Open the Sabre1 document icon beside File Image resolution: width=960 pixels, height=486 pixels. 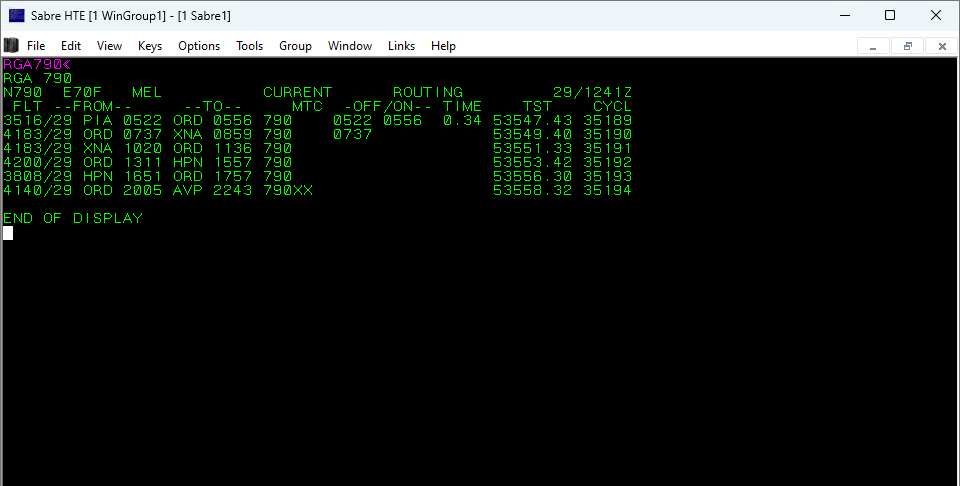(11, 45)
